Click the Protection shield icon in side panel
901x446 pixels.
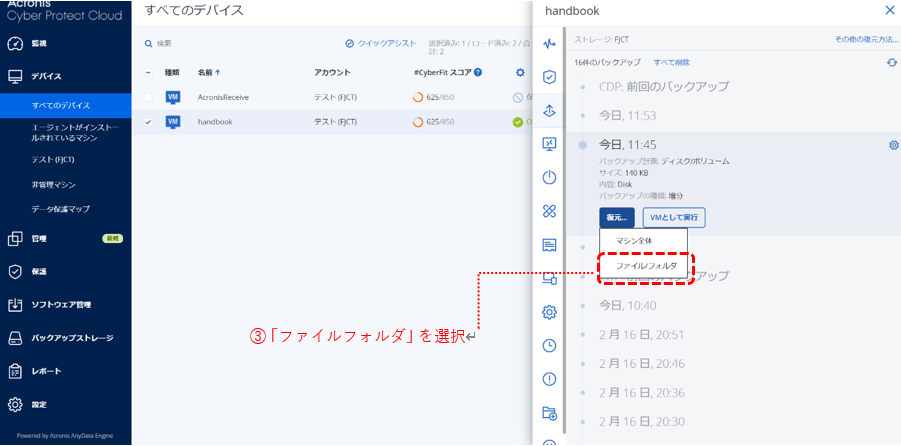[x=549, y=77]
